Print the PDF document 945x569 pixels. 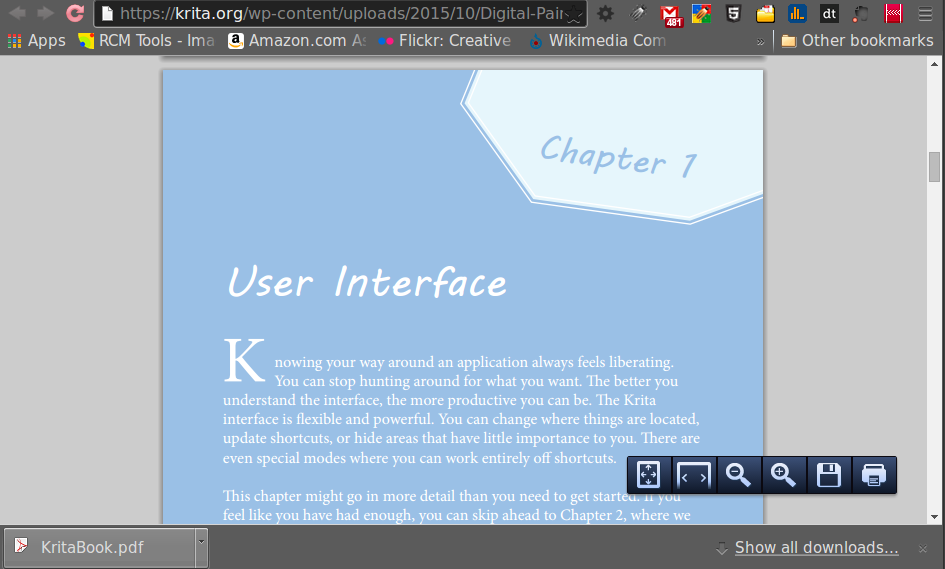click(x=874, y=475)
